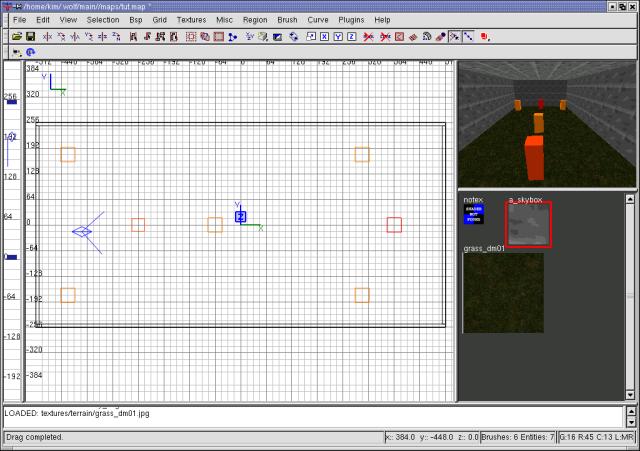
Task: Open the Bsp menu
Action: [x=136, y=20]
